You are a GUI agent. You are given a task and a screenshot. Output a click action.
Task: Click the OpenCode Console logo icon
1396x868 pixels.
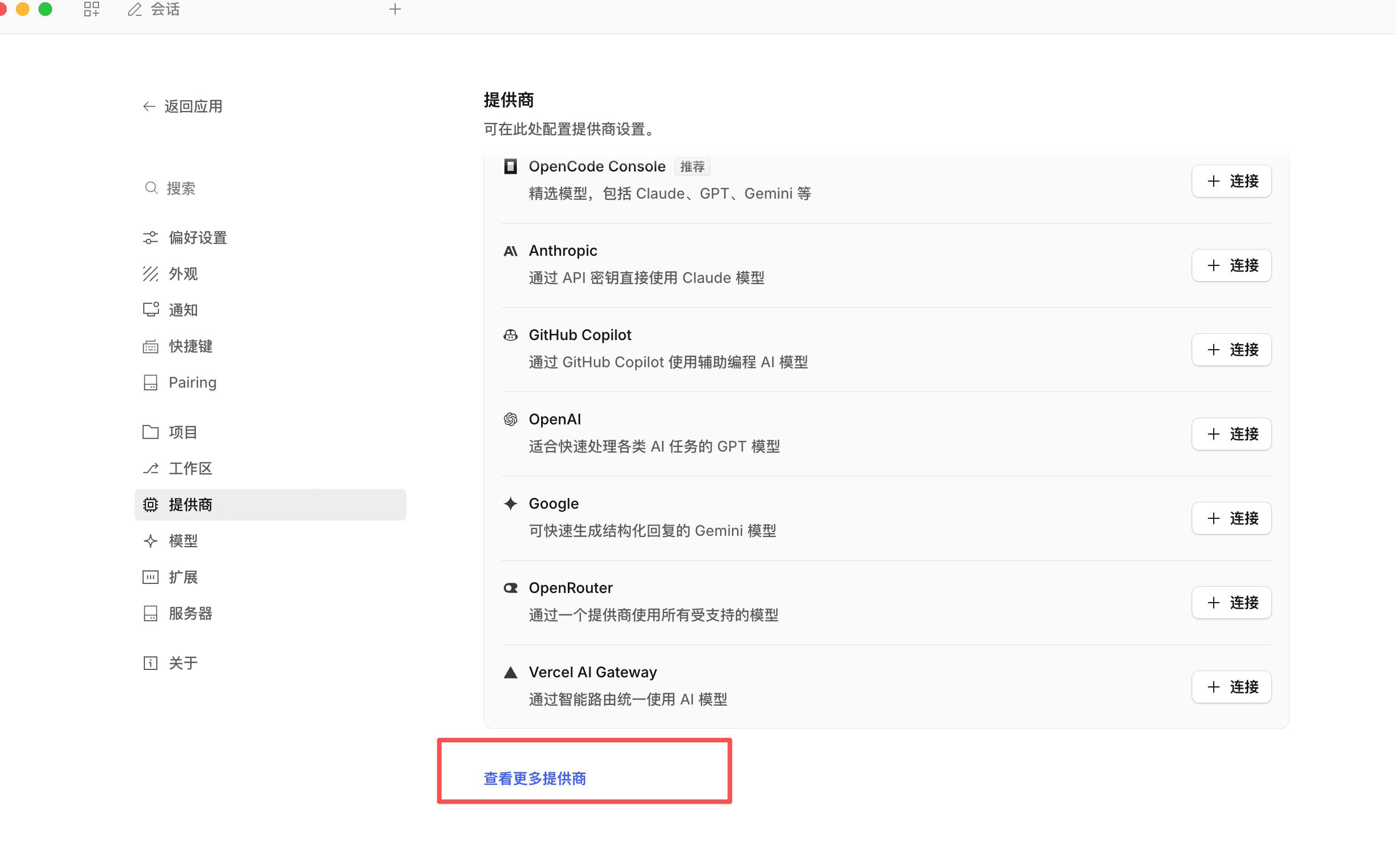pyautogui.click(x=511, y=166)
